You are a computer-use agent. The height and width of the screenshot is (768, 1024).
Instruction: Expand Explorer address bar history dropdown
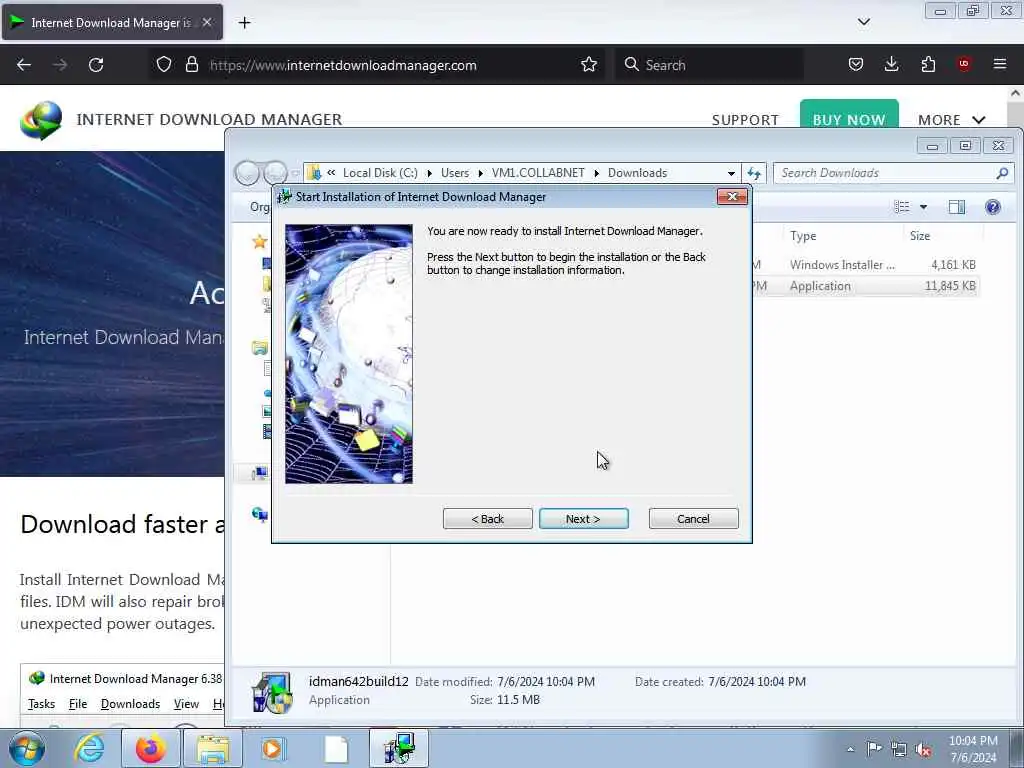point(731,174)
